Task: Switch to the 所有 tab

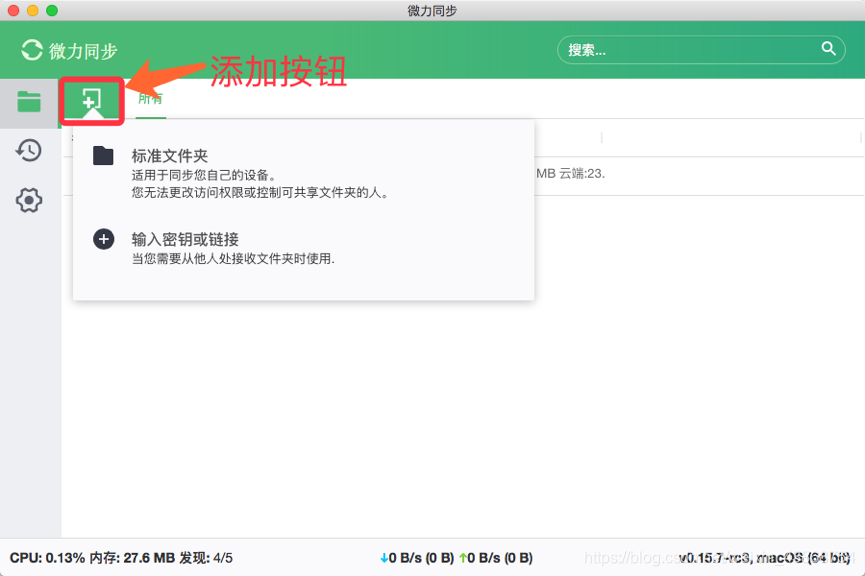Action: (x=151, y=99)
